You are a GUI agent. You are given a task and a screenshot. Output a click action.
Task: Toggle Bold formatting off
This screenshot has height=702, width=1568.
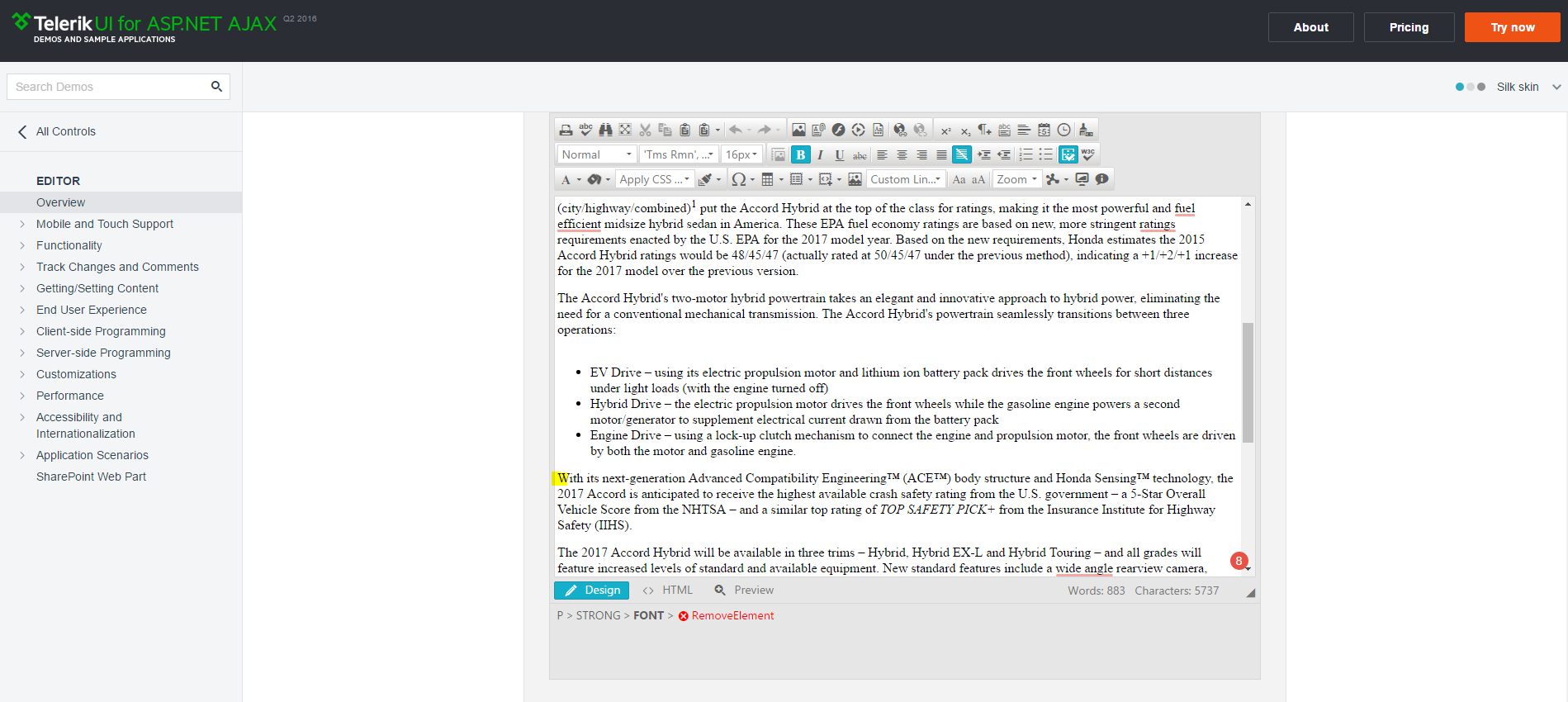click(x=800, y=154)
